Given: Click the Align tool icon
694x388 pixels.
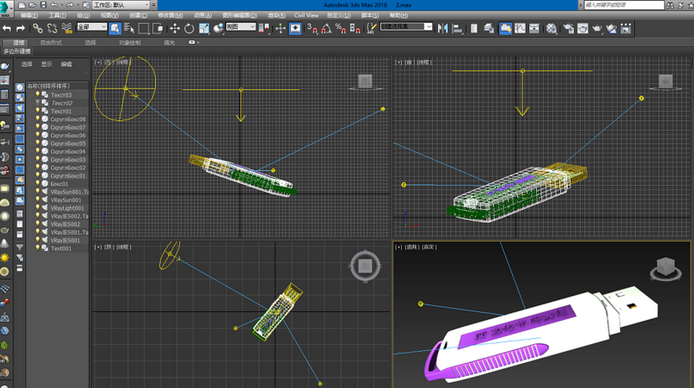Looking at the screenshot, I should coord(458,29).
